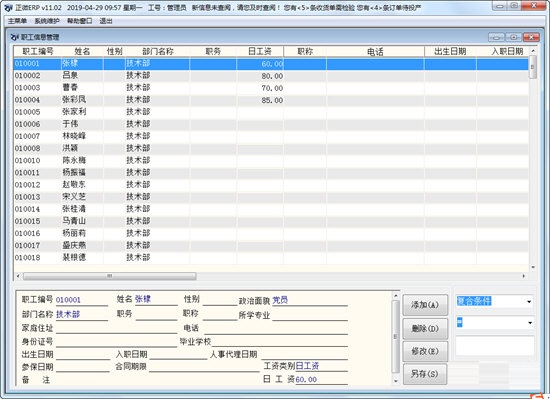This screenshot has height=399, width=550.
Task: Select employee row 010001 张肆
Action: [x=271, y=64]
